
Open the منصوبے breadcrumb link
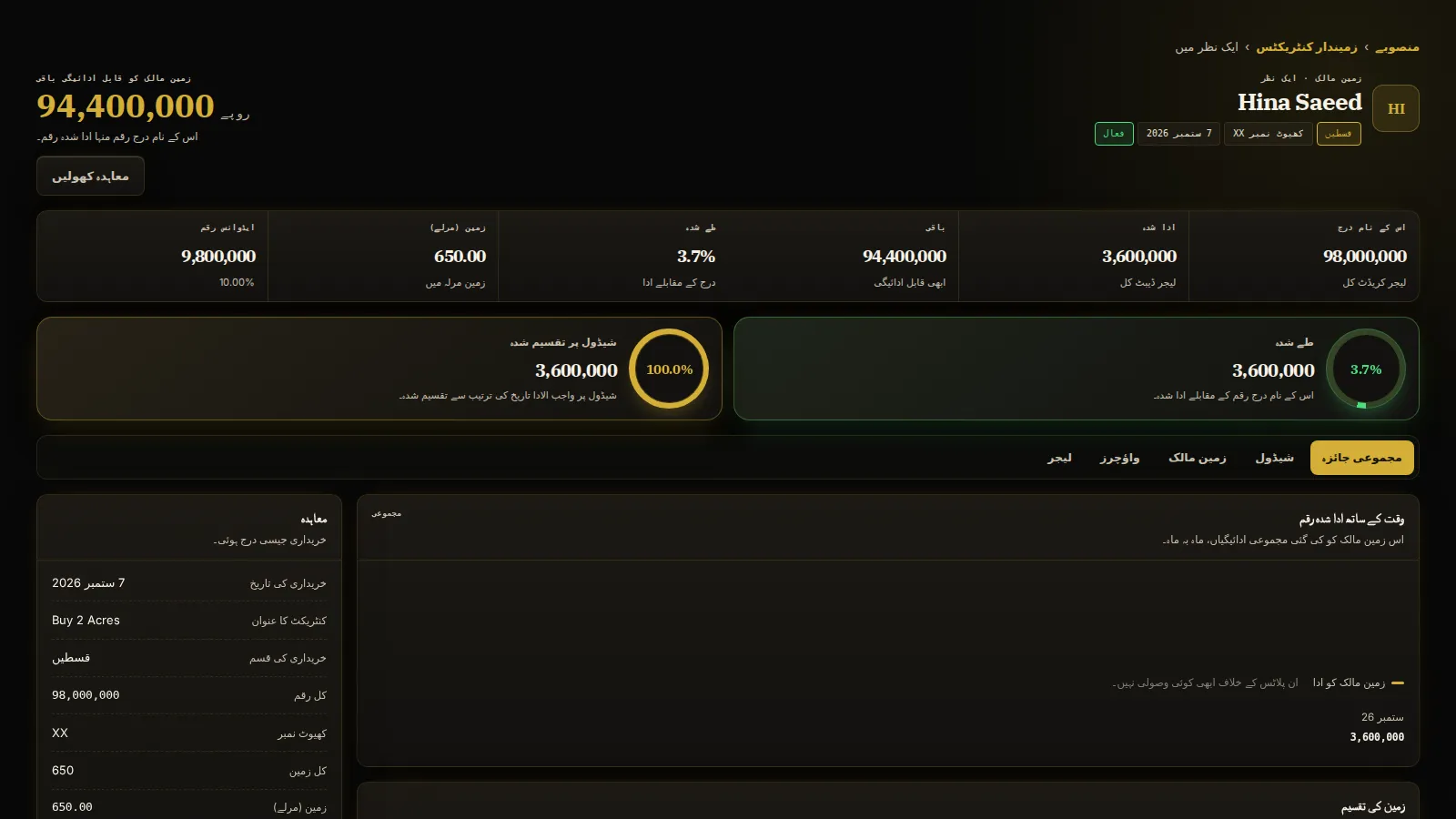pos(1397,46)
